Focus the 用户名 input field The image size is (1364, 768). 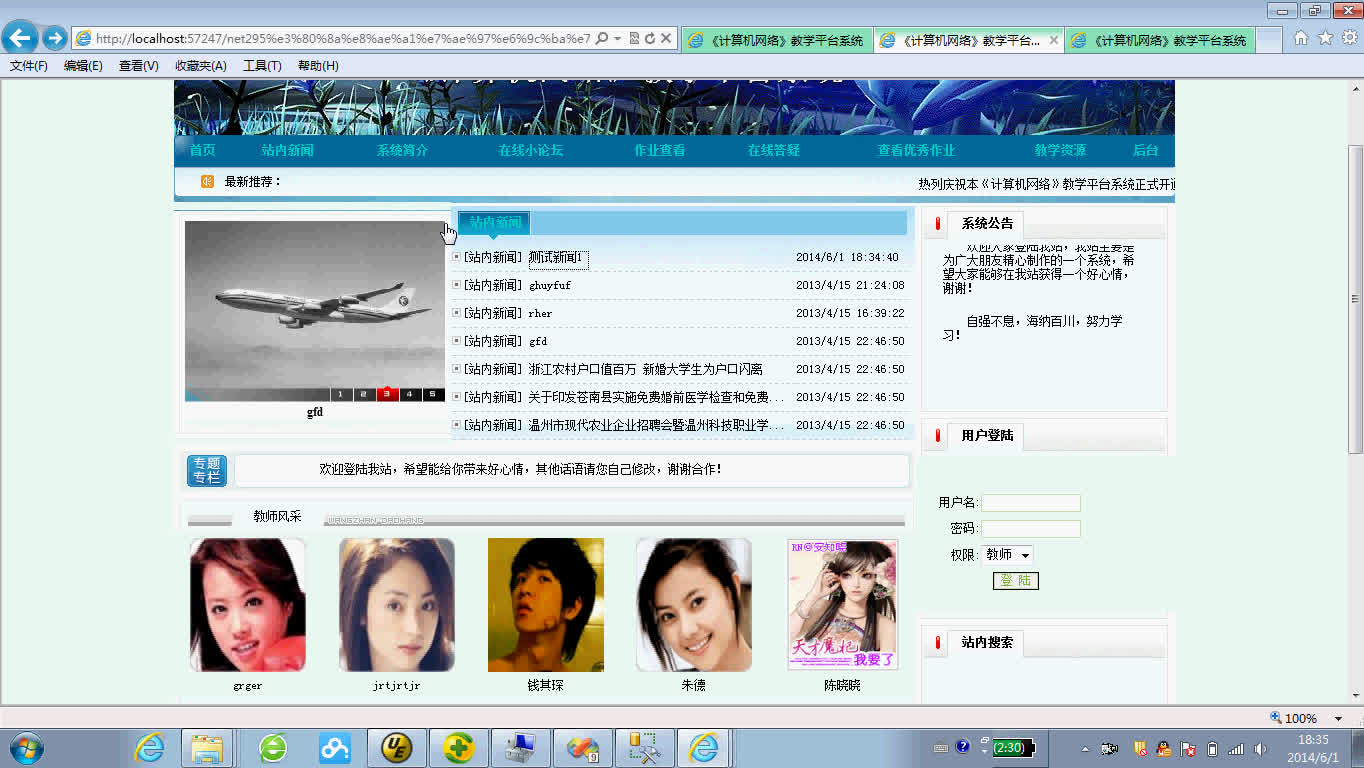pos(1031,503)
